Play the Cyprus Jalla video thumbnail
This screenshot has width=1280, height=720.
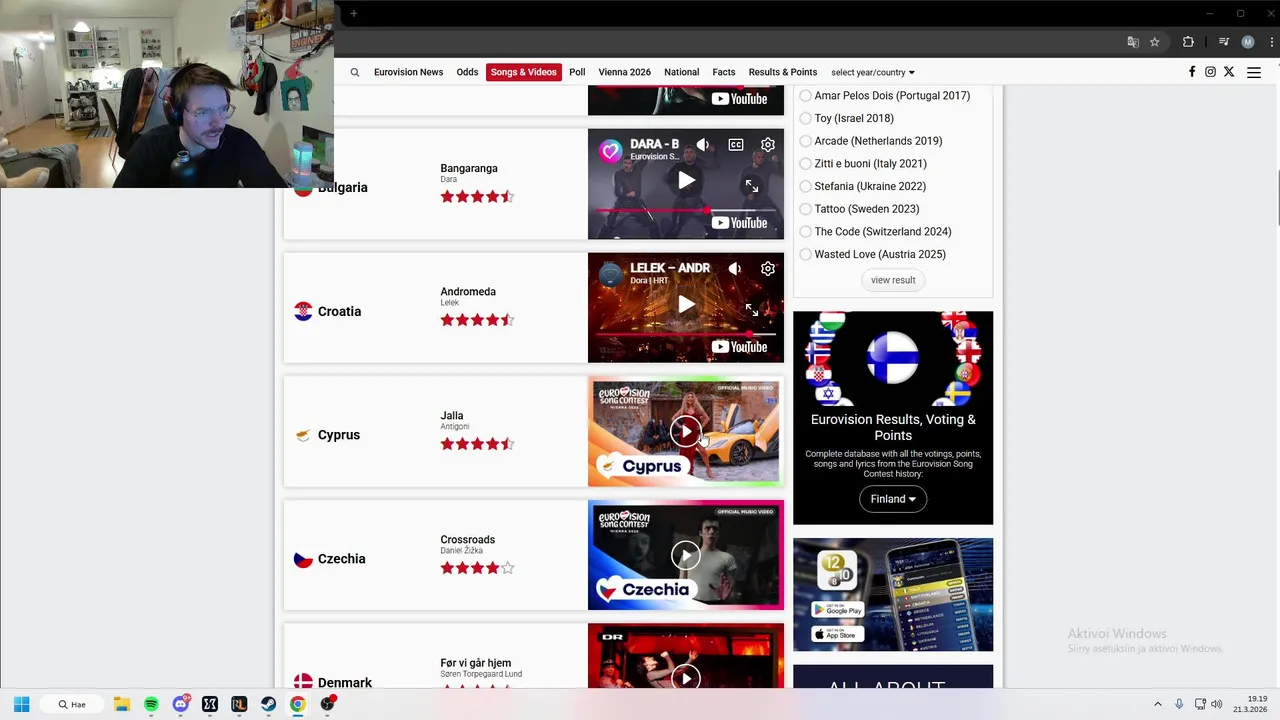pyautogui.click(x=686, y=431)
